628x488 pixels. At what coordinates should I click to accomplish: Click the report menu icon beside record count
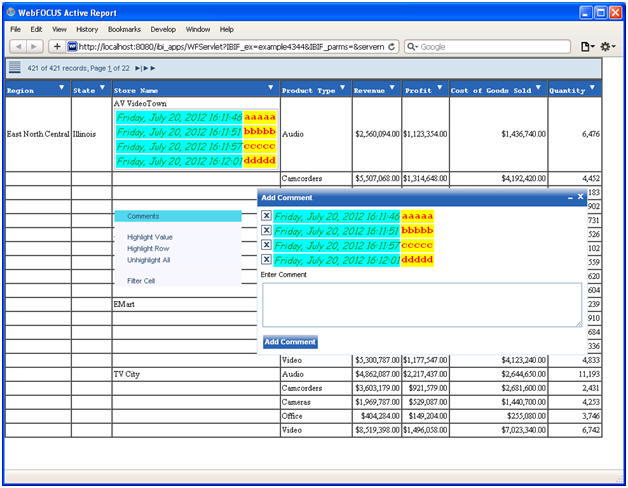coord(15,67)
